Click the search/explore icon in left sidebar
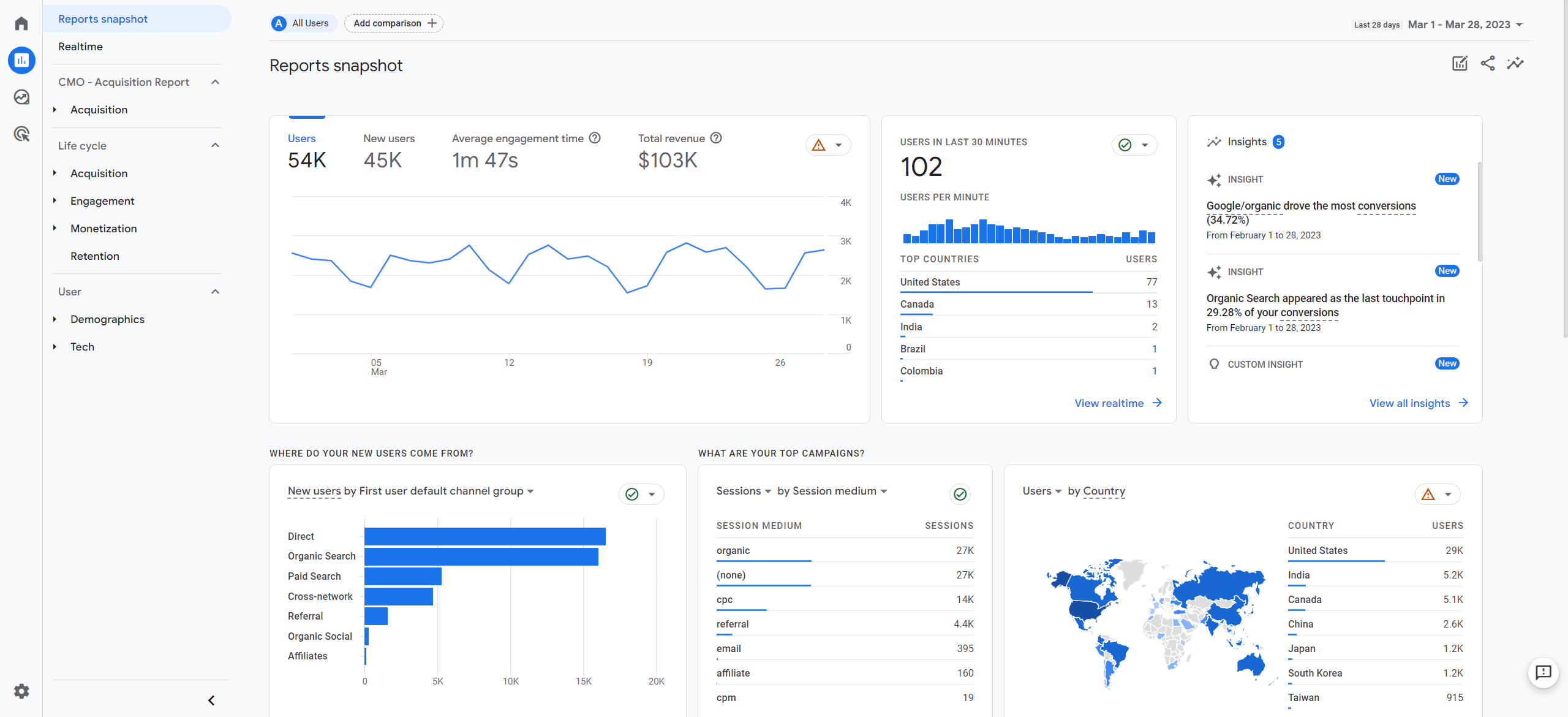 pyautogui.click(x=22, y=97)
